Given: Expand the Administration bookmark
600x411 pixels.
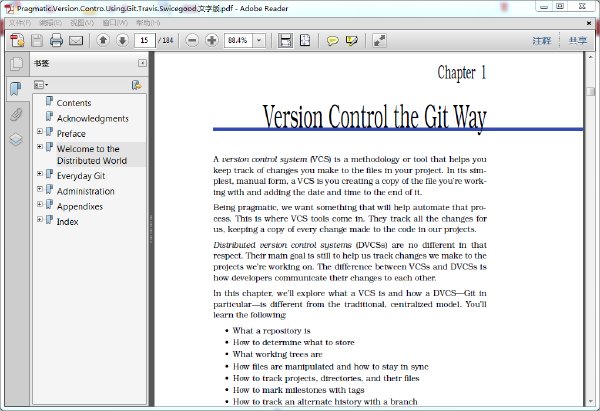Looking at the screenshot, I should (x=40, y=189).
